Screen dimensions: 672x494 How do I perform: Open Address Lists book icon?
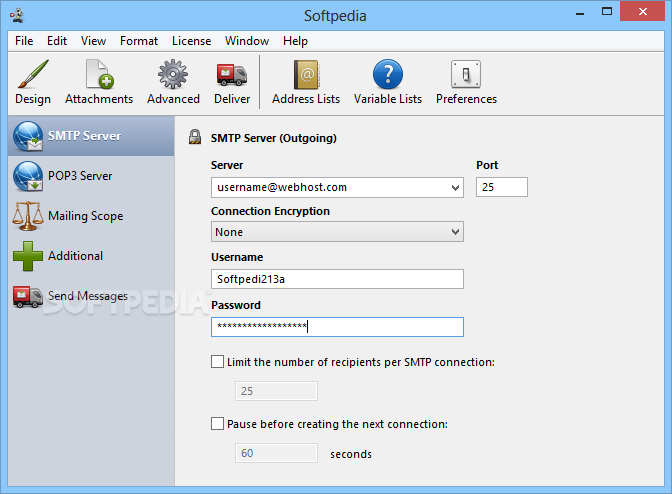pyautogui.click(x=306, y=82)
